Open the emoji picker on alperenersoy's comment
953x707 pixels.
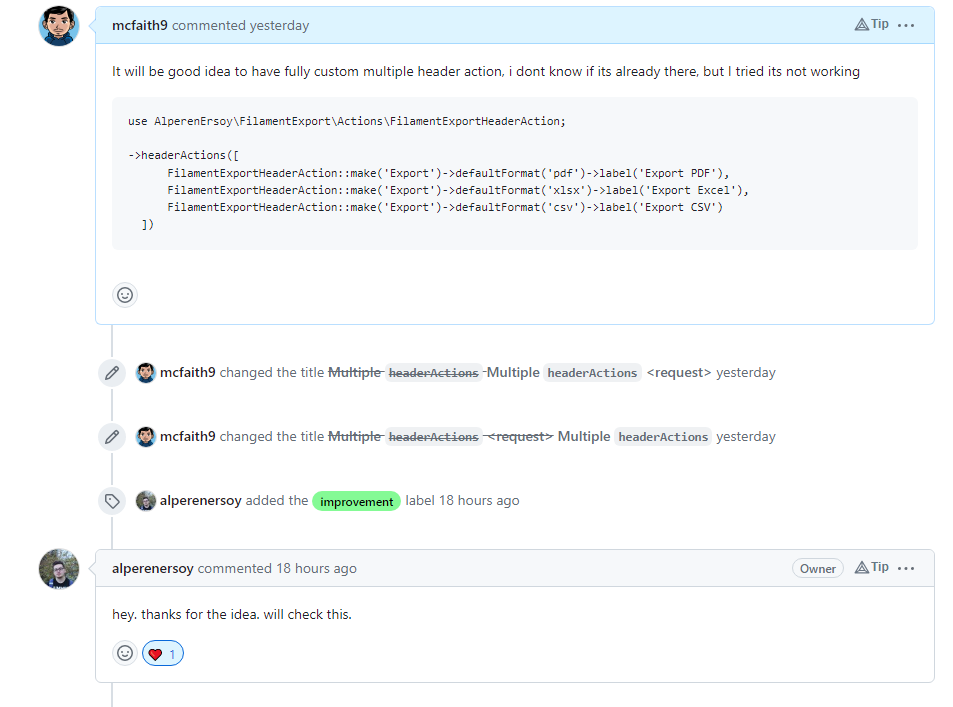125,654
